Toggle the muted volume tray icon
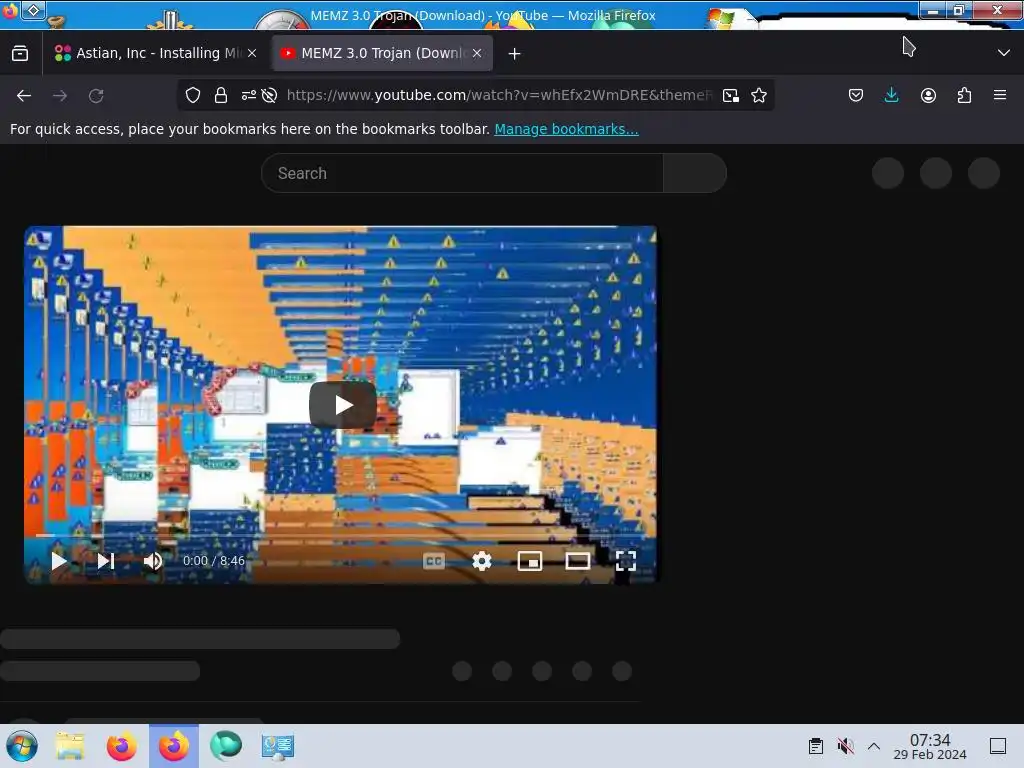The width and height of the screenshot is (1024, 768). 846,746
